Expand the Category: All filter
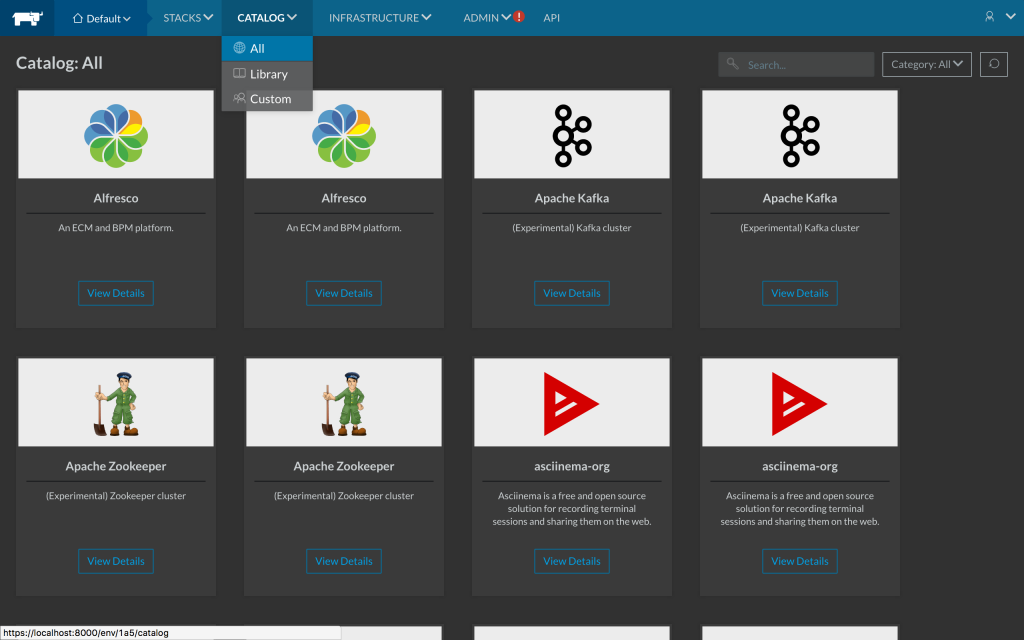Screen dimensions: 1024x640 click(x=926, y=64)
